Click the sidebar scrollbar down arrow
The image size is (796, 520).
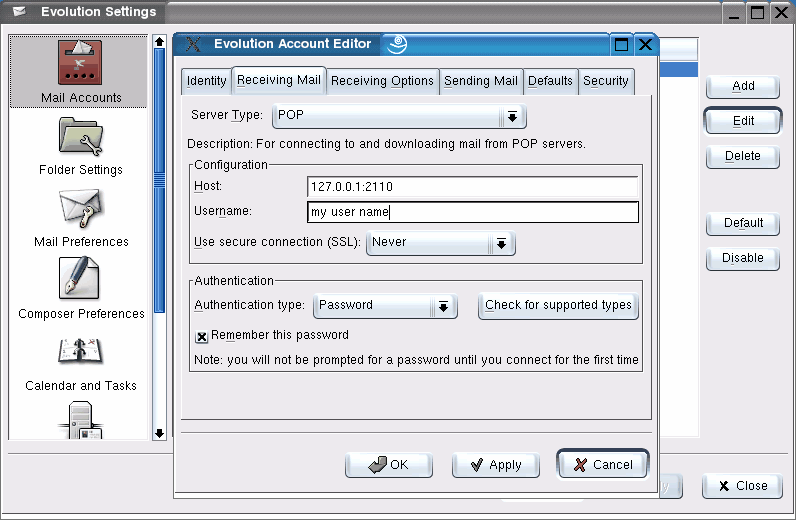click(159, 433)
